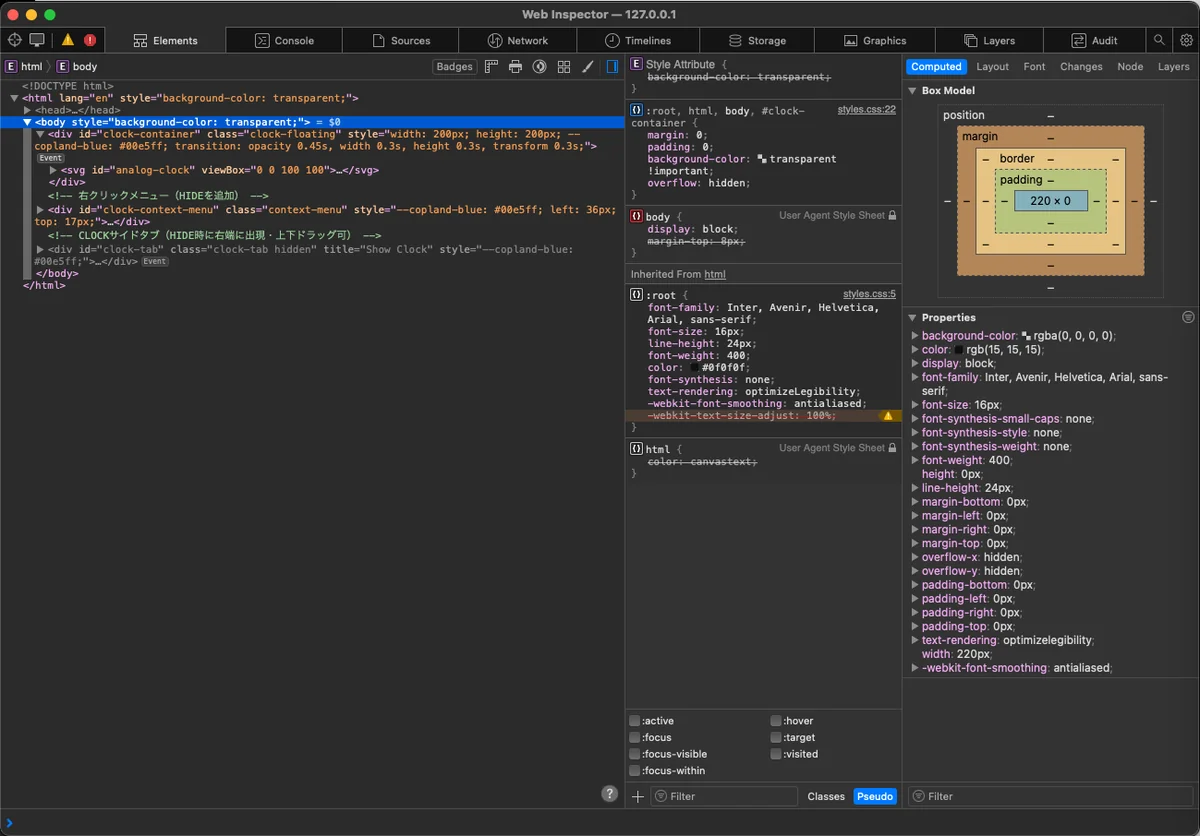Click the layout grid overlay icon
Image resolution: width=1200 pixels, height=836 pixels.
pyautogui.click(x=564, y=67)
